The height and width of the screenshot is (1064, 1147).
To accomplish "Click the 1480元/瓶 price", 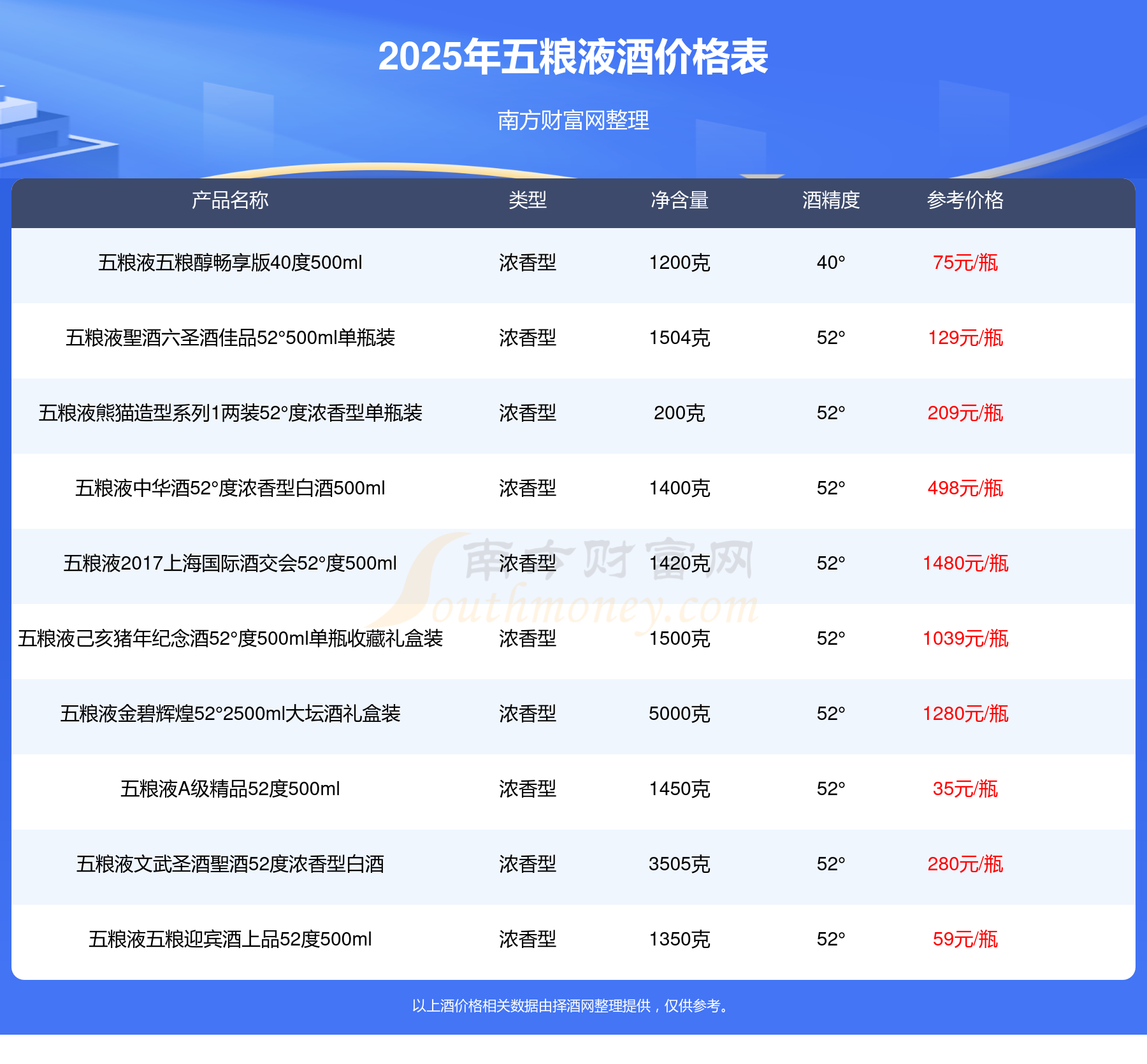I will point(965,563).
